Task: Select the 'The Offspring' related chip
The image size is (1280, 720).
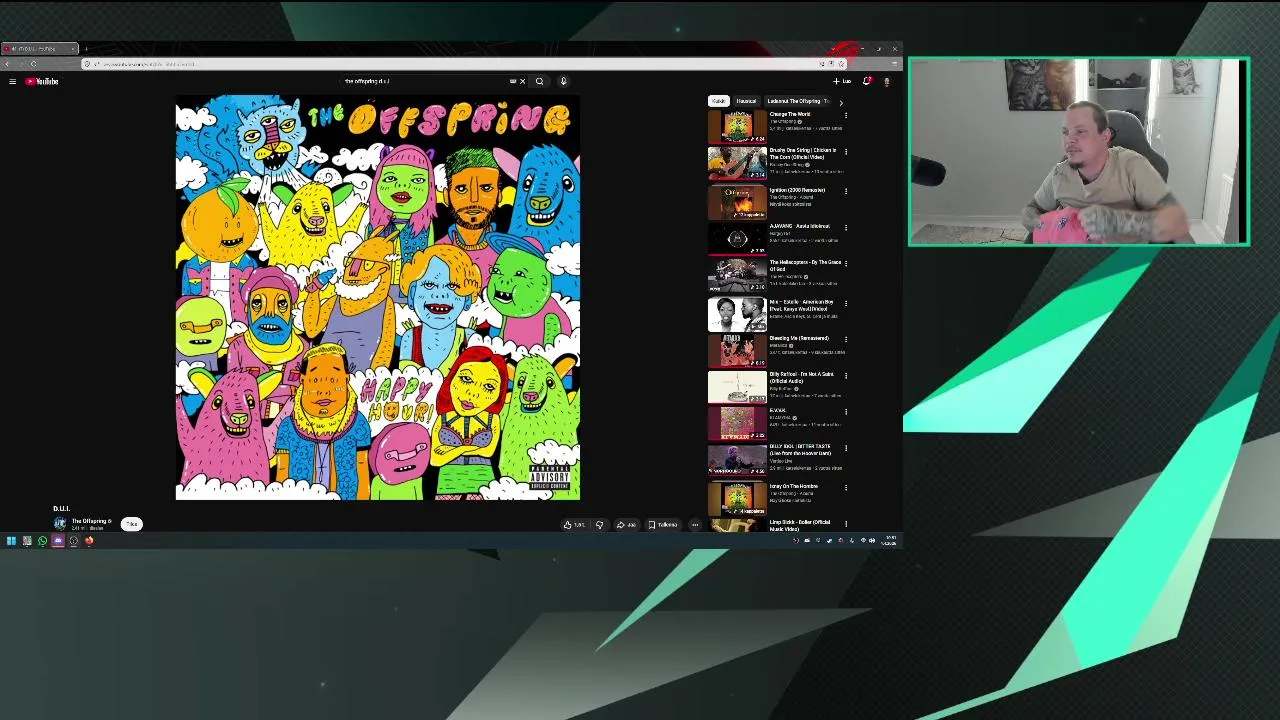Action: tap(797, 101)
